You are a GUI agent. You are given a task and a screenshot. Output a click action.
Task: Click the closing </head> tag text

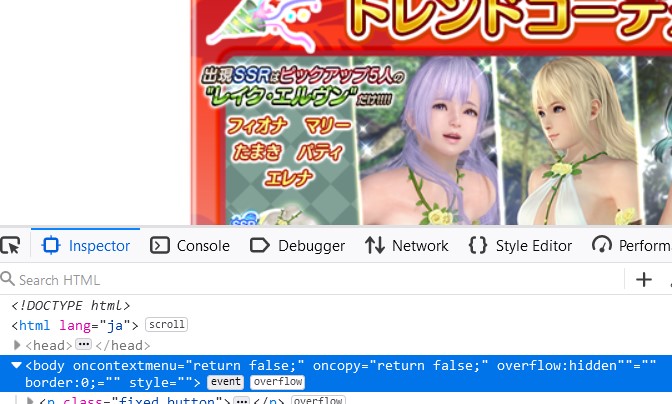123,345
